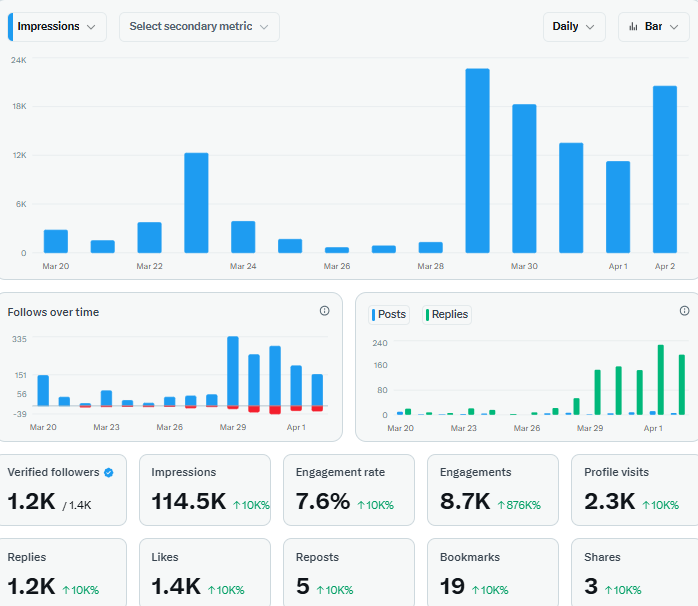The width and height of the screenshot is (698, 606).
Task: Click the Apr 2 impressions bar
Action: 665,169
